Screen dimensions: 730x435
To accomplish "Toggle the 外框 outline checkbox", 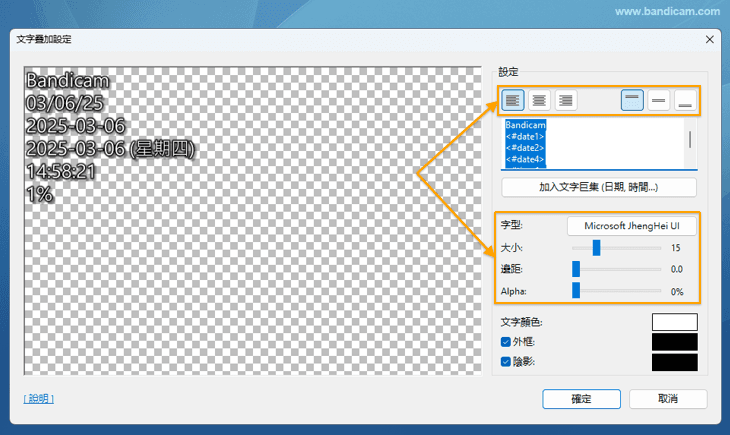I will (505, 342).
